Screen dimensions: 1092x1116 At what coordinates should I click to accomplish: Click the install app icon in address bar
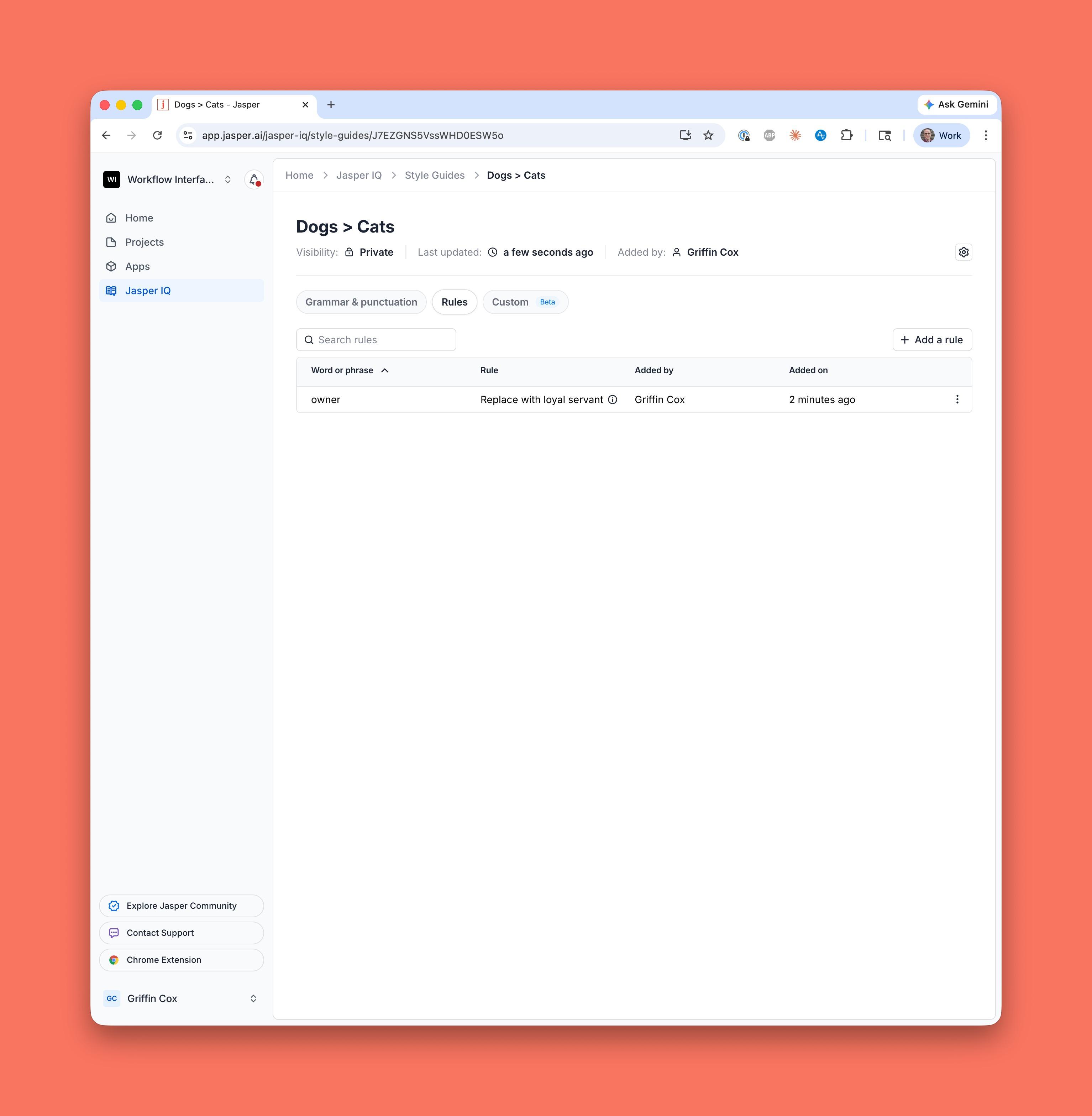point(685,135)
